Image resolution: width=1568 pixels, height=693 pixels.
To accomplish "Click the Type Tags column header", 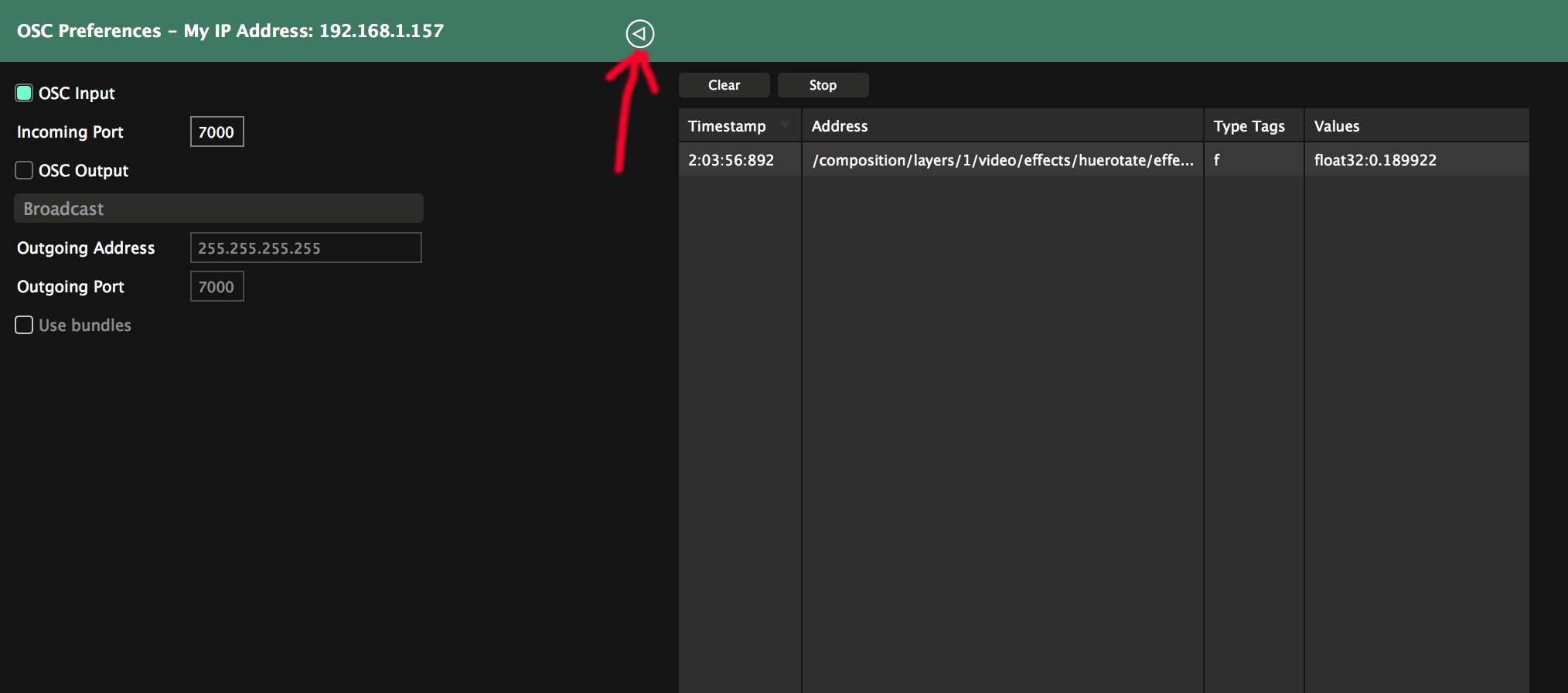I will [1249, 126].
